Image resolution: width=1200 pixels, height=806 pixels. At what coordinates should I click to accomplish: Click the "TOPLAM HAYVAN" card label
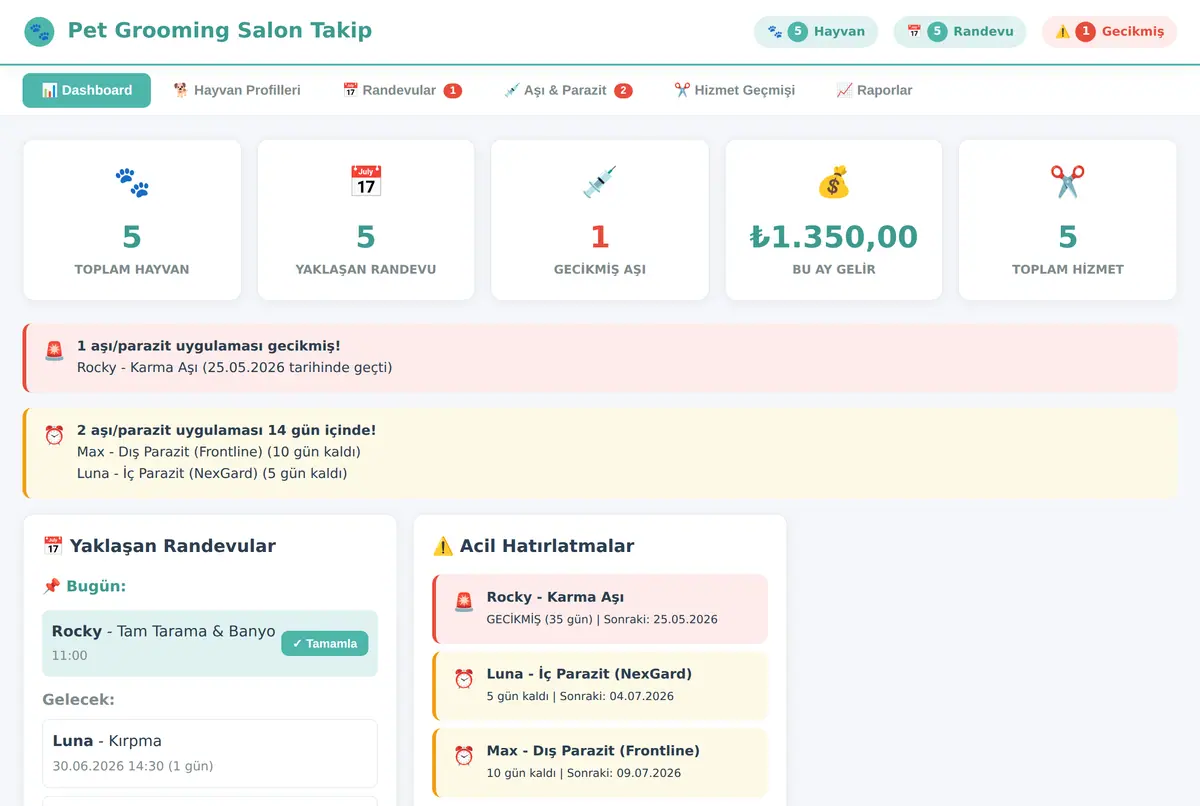pyautogui.click(x=132, y=269)
